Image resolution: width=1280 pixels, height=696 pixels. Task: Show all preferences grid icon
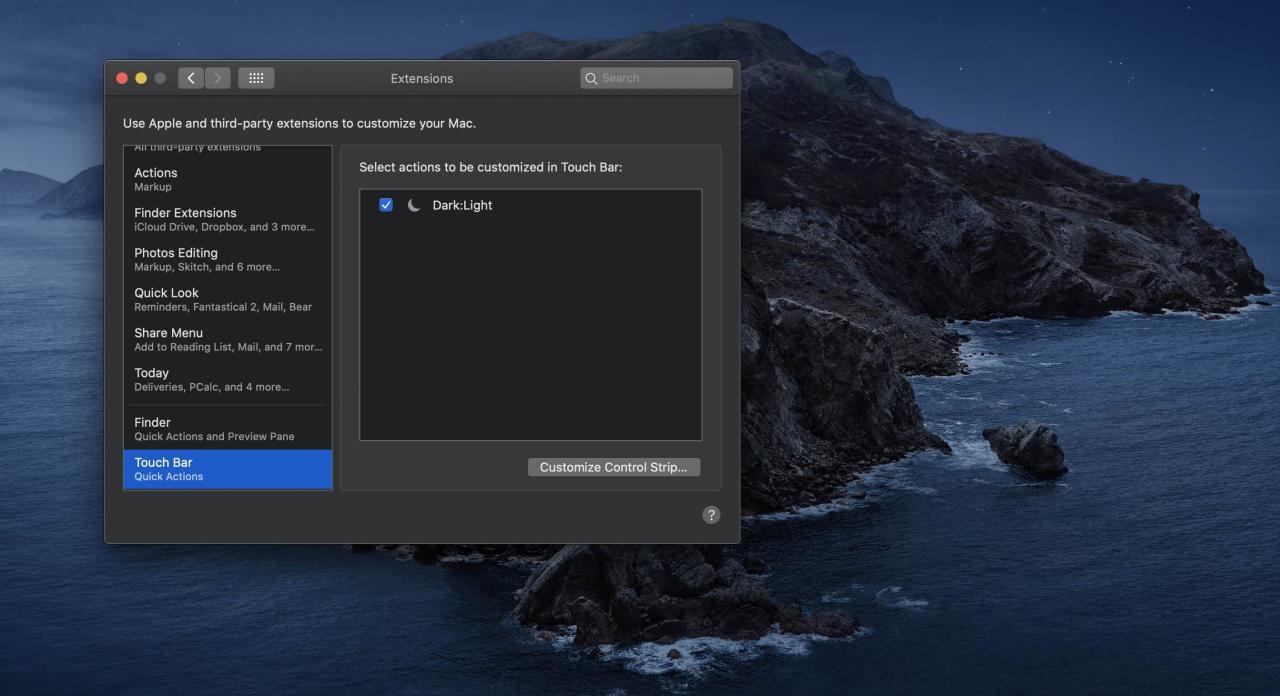pos(256,78)
